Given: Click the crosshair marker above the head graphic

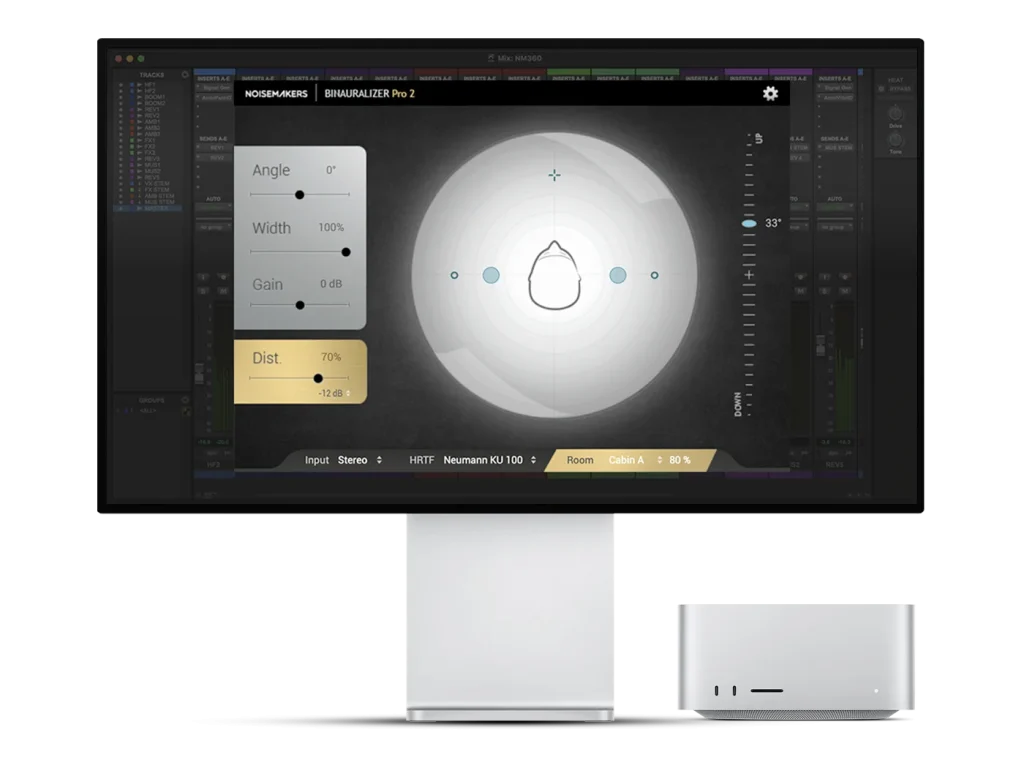Looking at the screenshot, I should coord(554,175).
